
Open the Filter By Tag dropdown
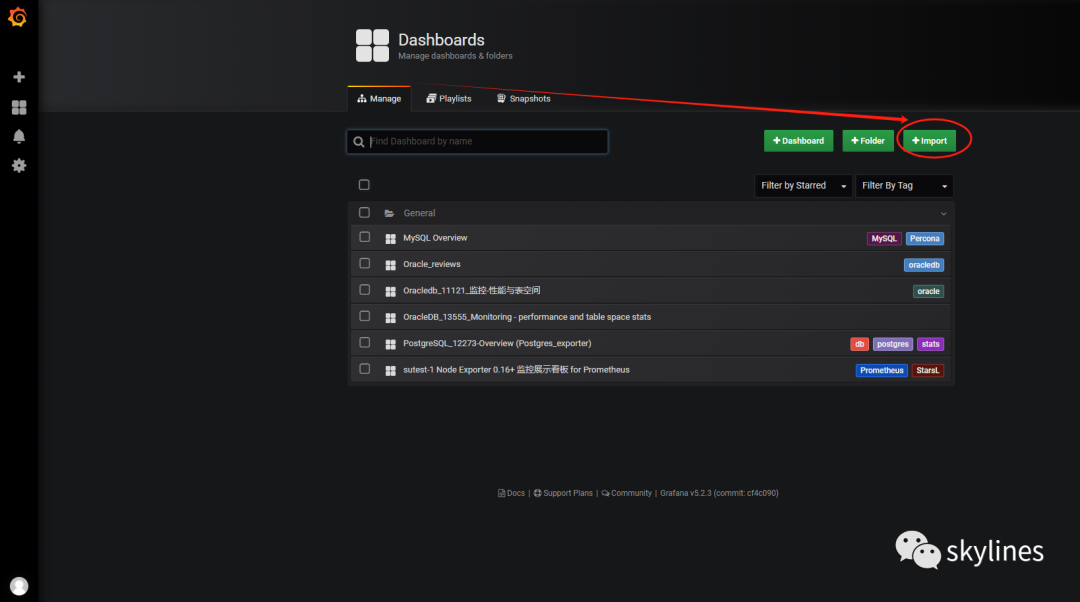point(904,186)
